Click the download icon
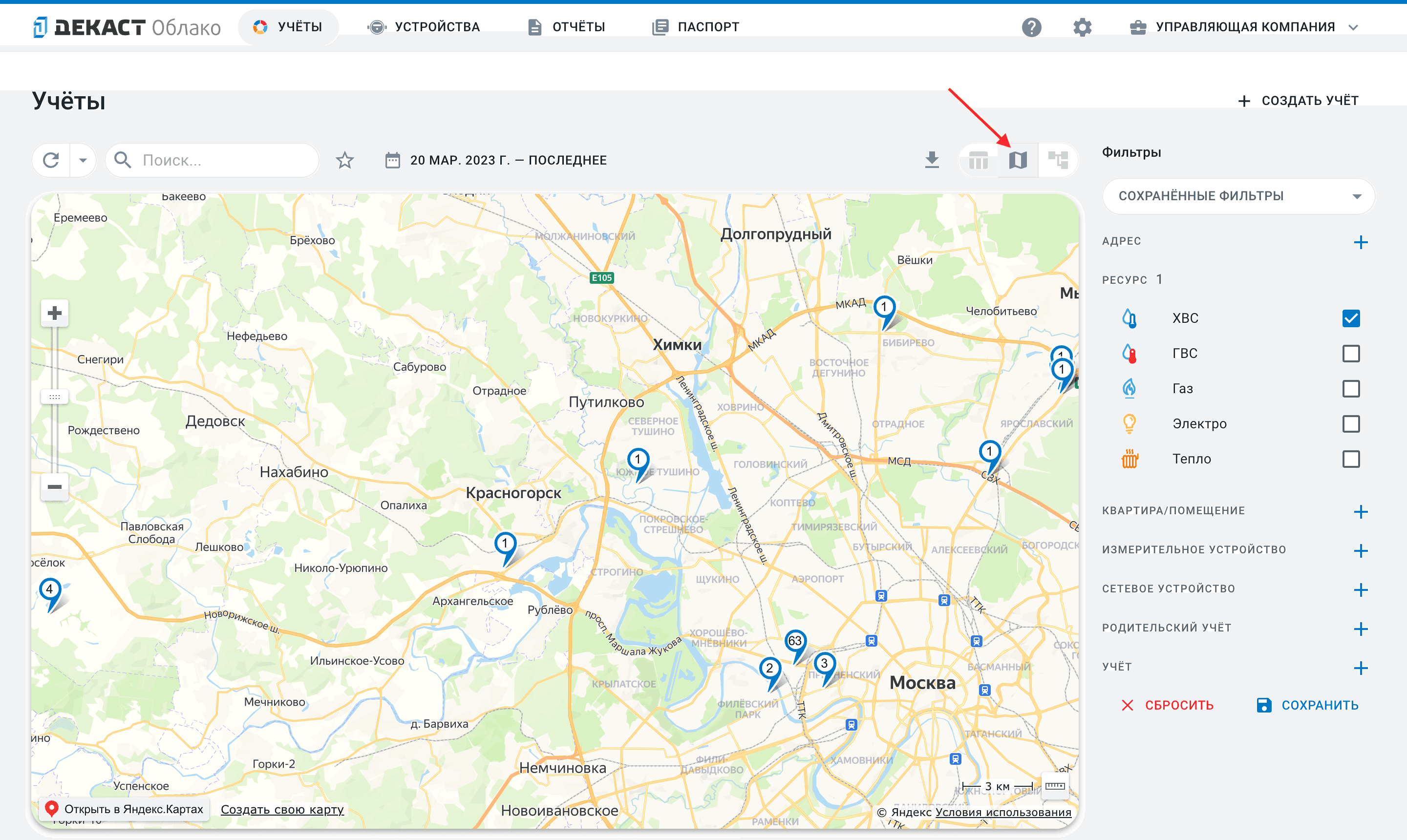The width and height of the screenshot is (1407, 840). (x=931, y=160)
